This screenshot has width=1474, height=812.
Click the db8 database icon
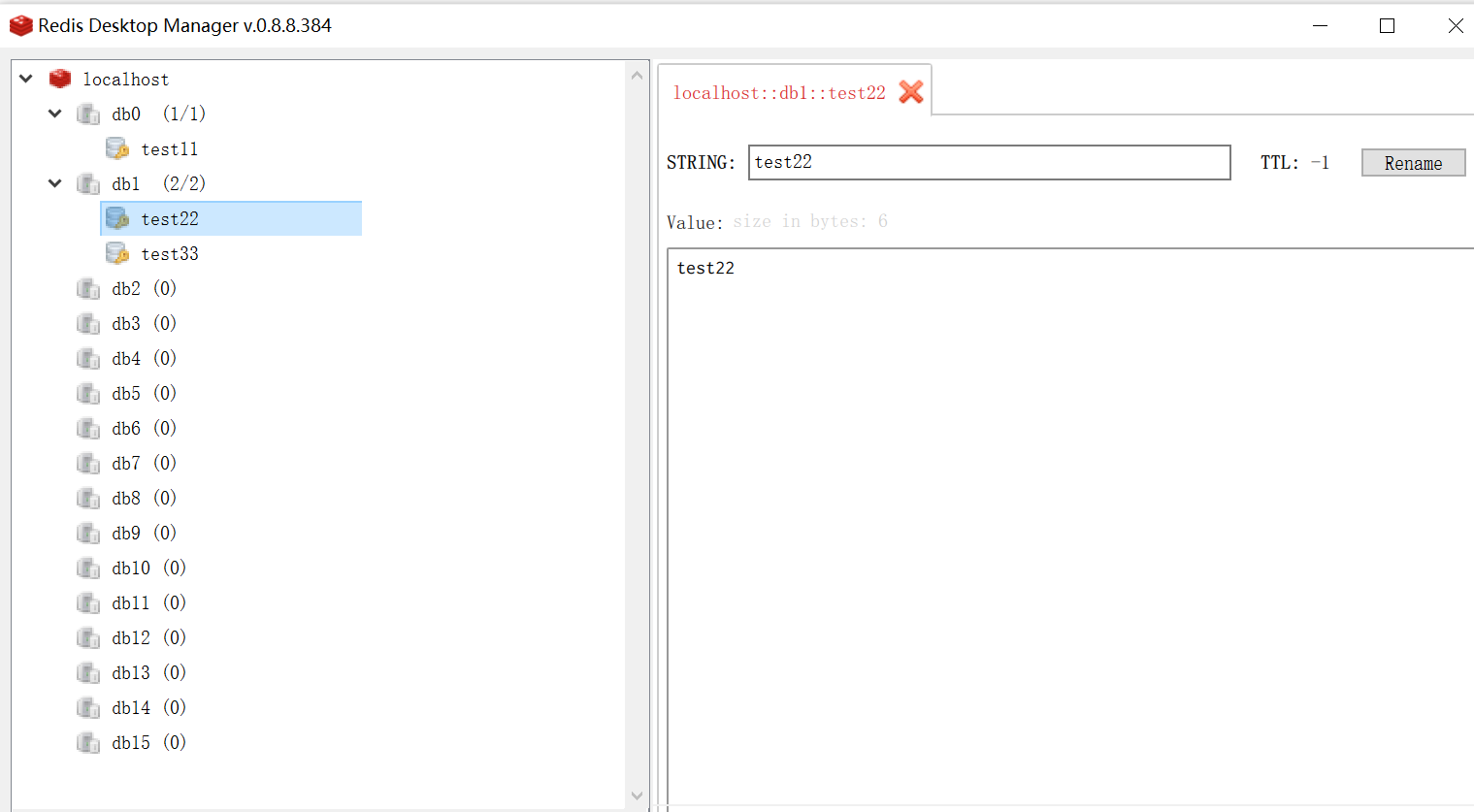(x=88, y=499)
